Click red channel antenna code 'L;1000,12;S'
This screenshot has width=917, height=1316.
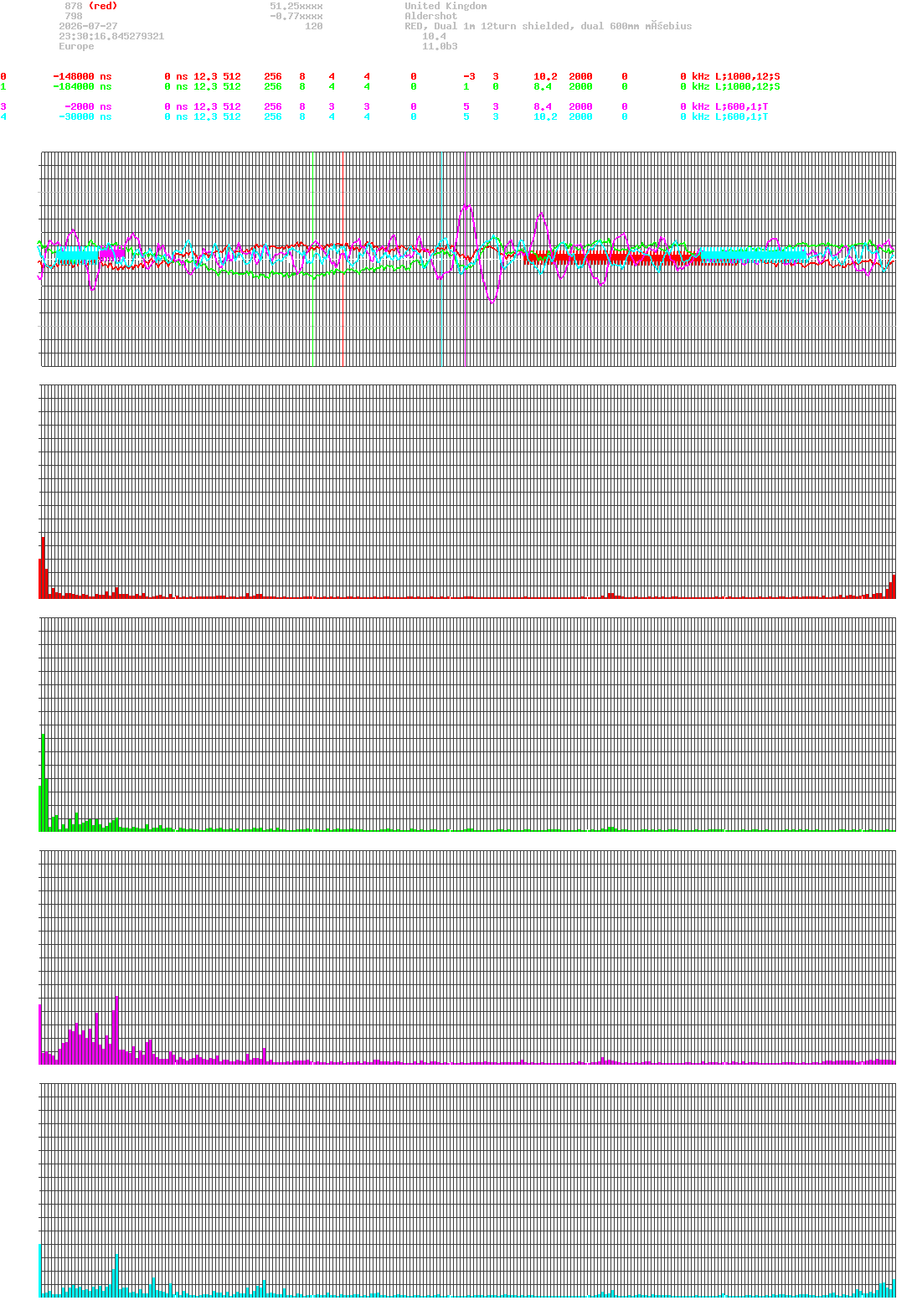(748, 76)
